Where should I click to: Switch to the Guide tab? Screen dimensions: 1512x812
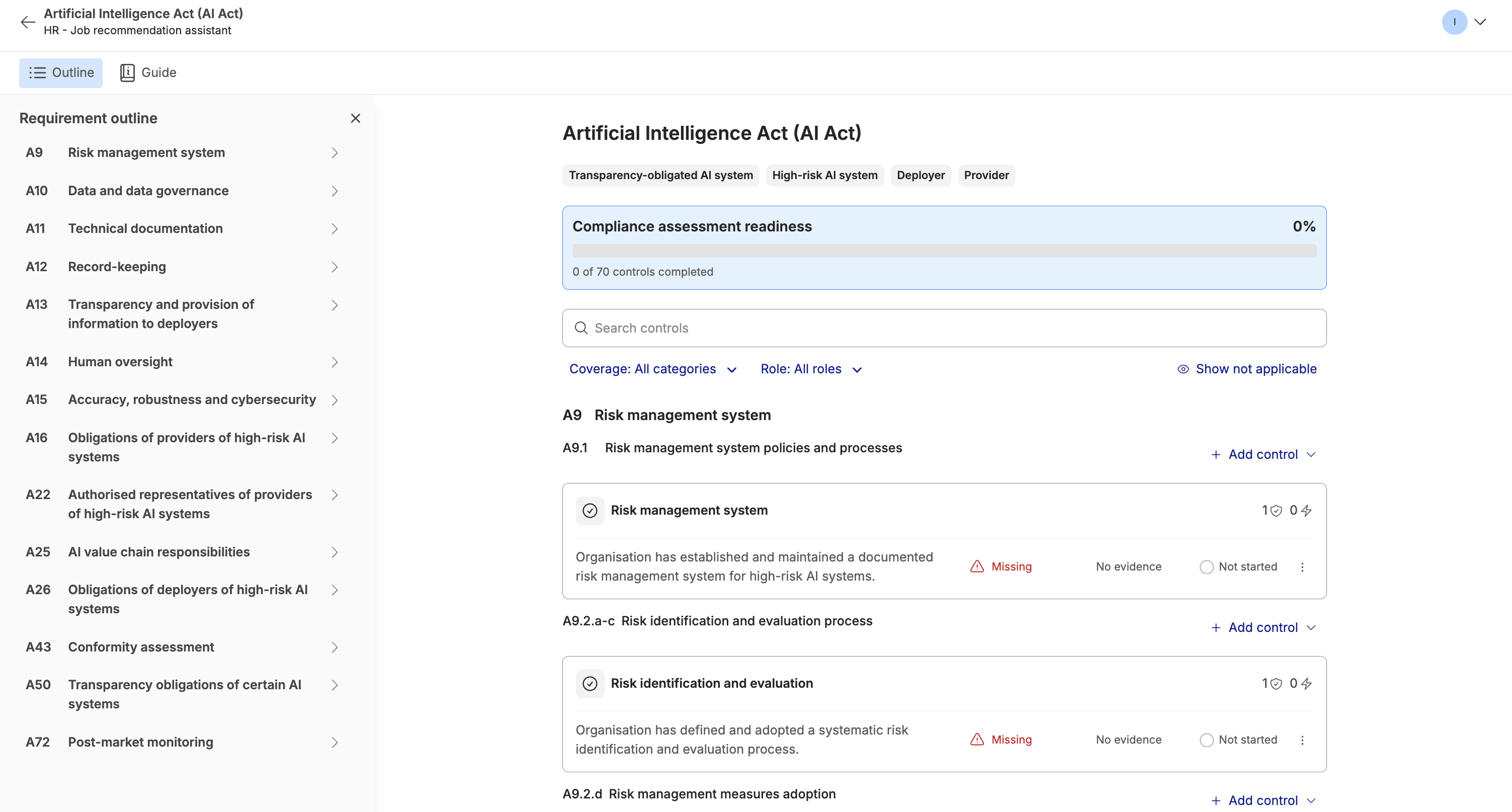tap(148, 73)
